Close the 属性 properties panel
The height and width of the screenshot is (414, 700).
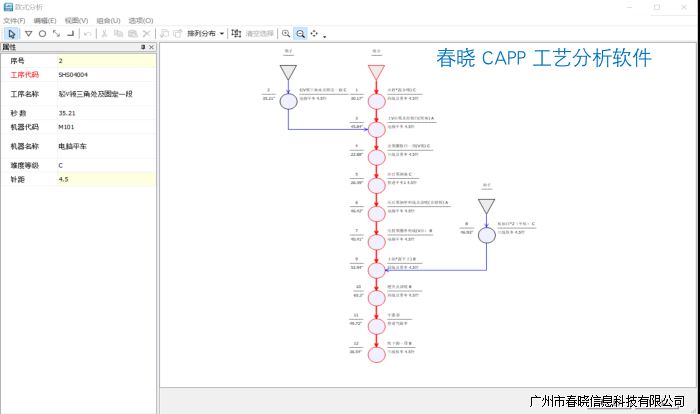[152, 47]
